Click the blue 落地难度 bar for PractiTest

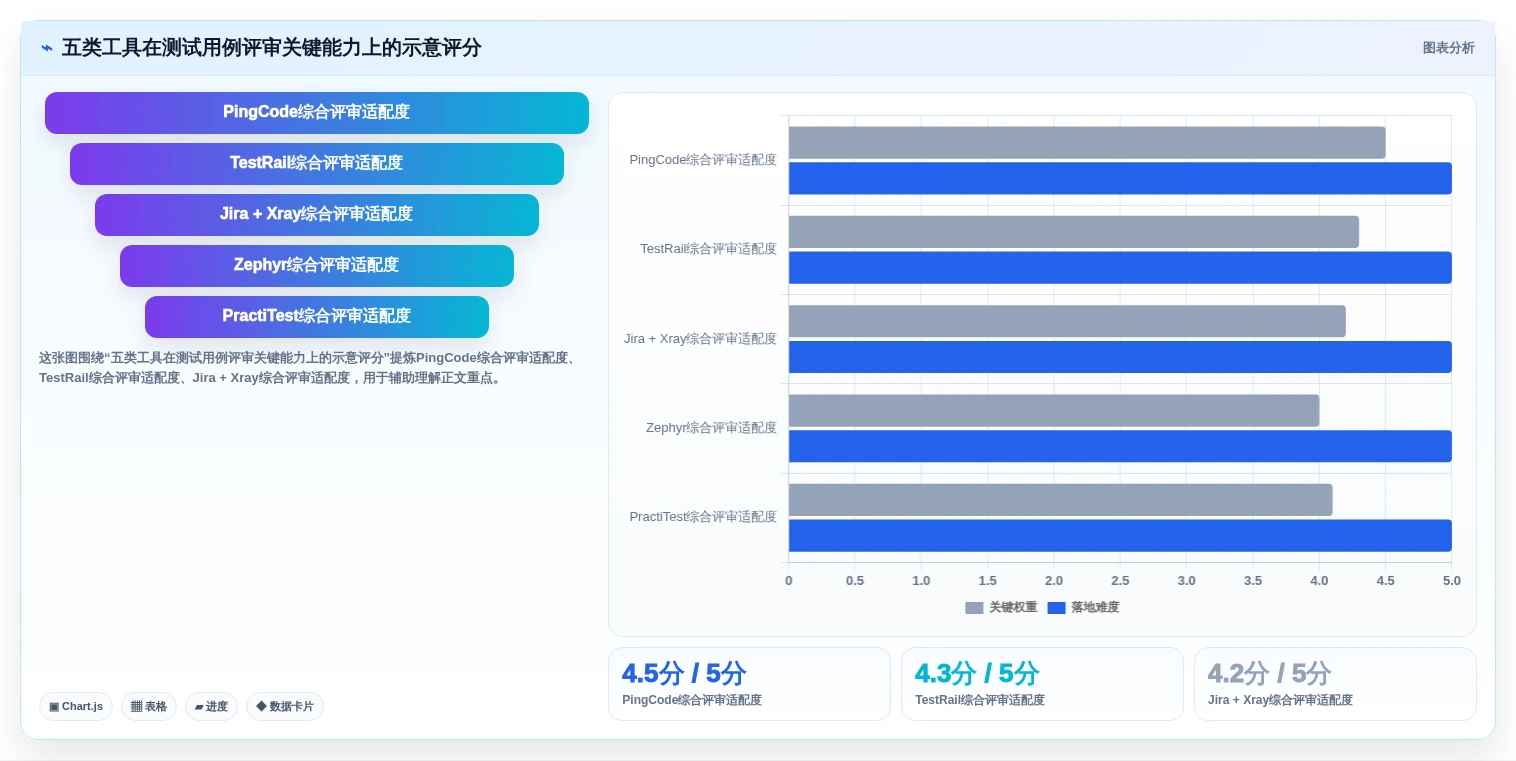(1120, 536)
